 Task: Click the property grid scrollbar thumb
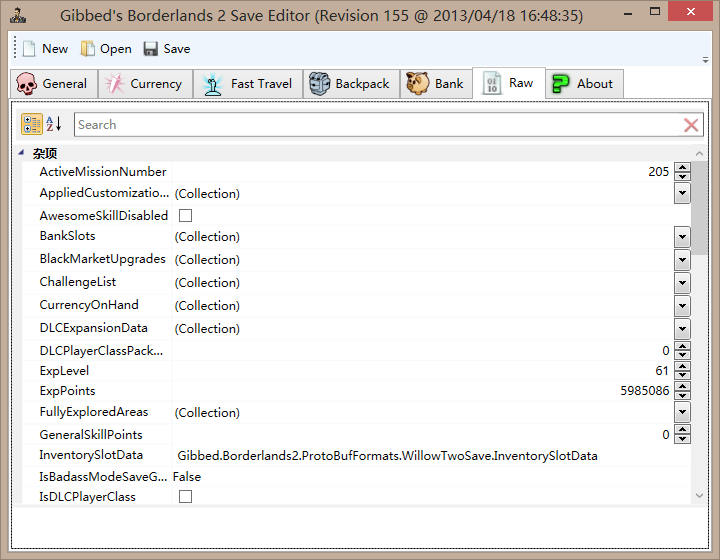pos(699,207)
